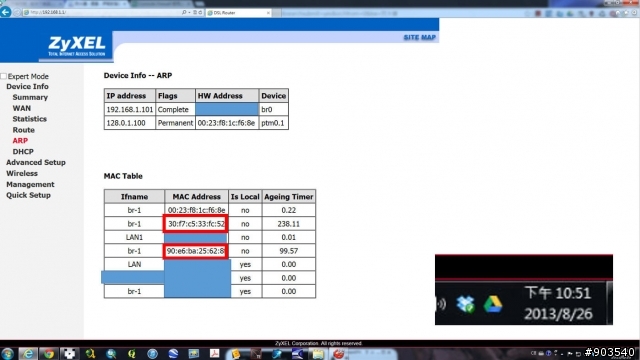
Task: Click the Ifname column header
Action: [134, 197]
